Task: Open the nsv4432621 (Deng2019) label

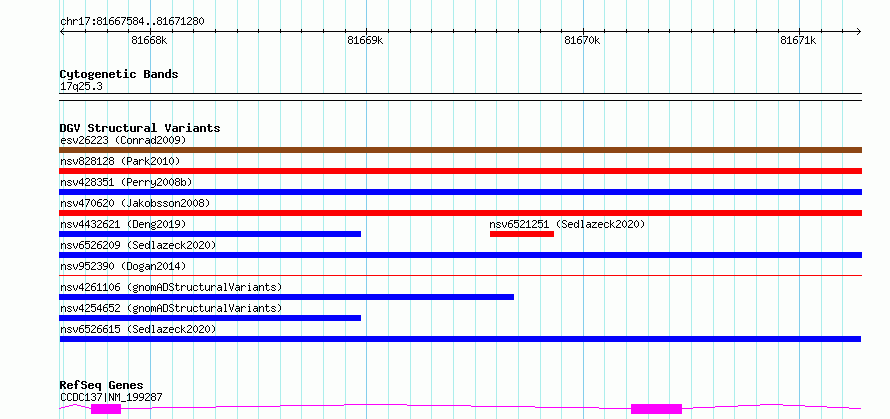Action: point(123,224)
